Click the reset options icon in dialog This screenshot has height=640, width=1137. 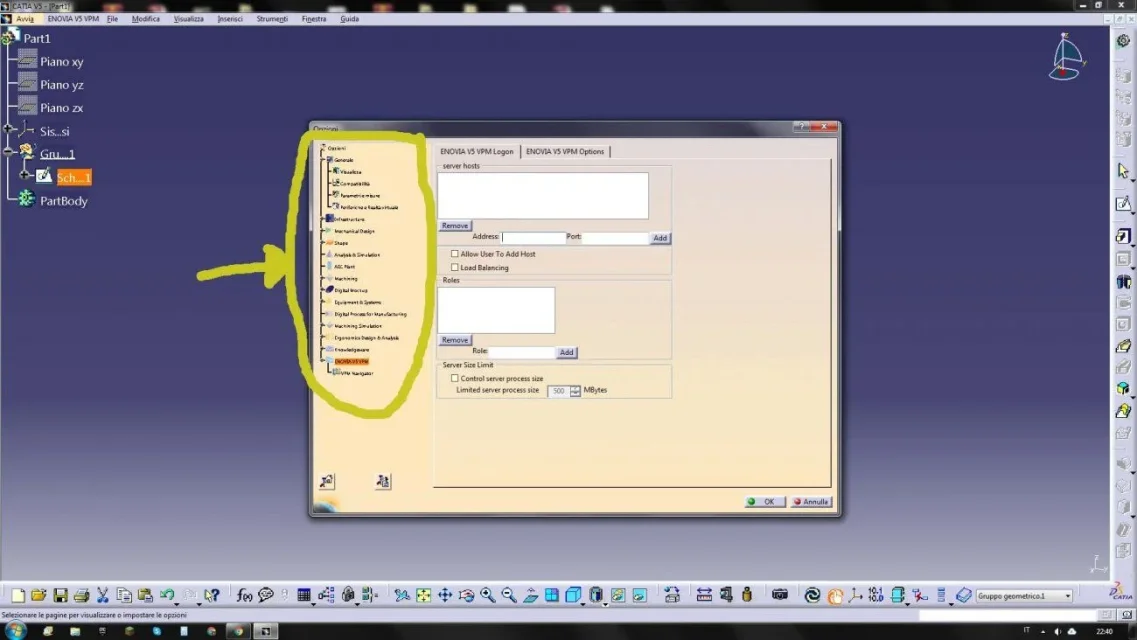pos(327,481)
